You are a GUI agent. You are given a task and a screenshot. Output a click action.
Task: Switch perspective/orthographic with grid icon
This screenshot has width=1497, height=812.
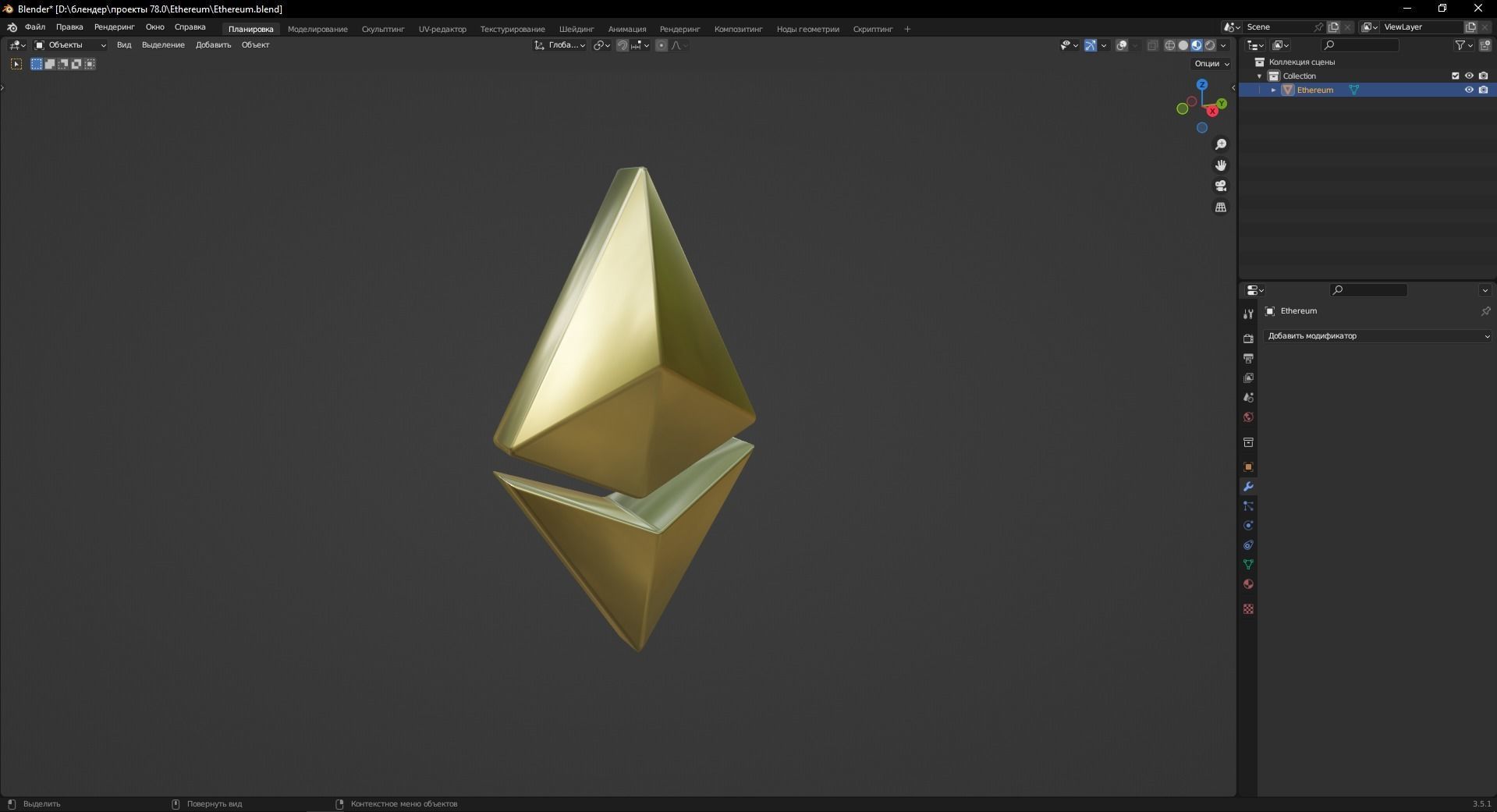tap(1221, 207)
